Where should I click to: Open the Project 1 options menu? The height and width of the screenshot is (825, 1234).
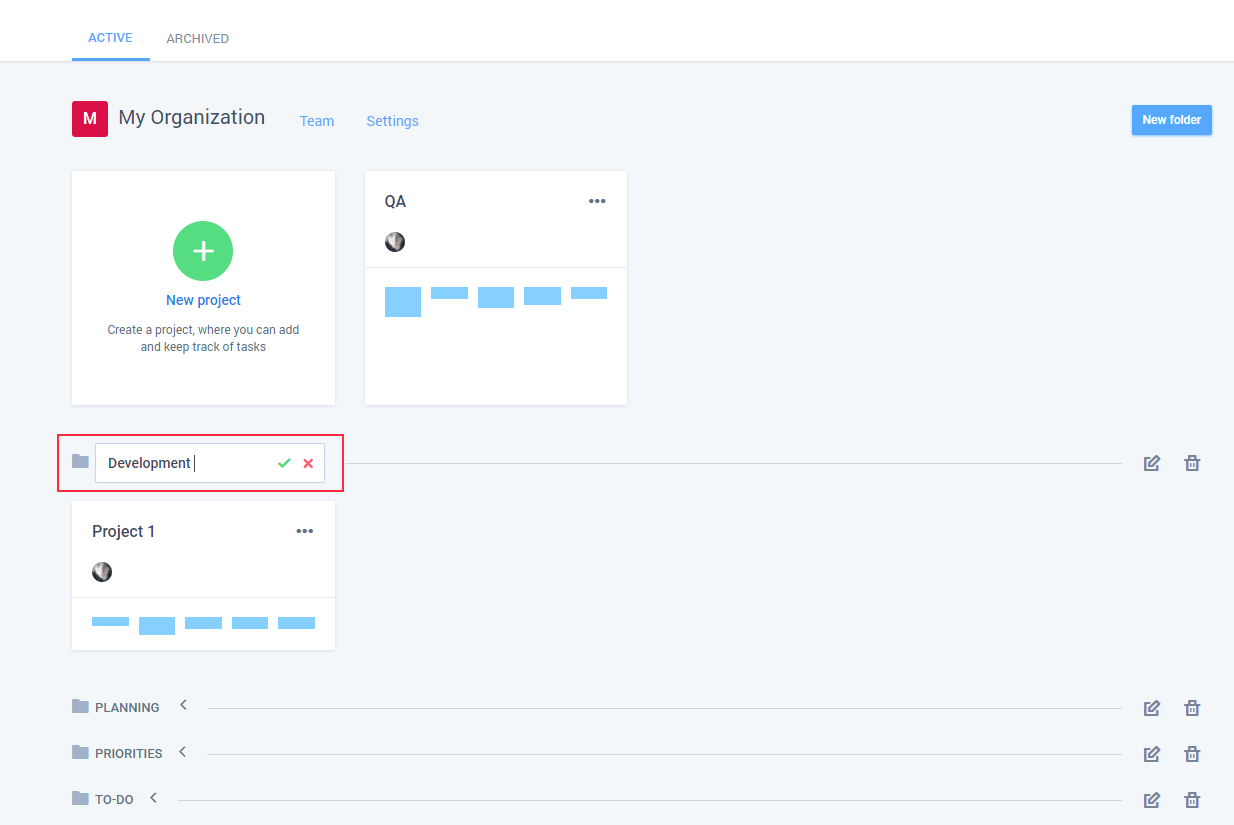tap(305, 531)
